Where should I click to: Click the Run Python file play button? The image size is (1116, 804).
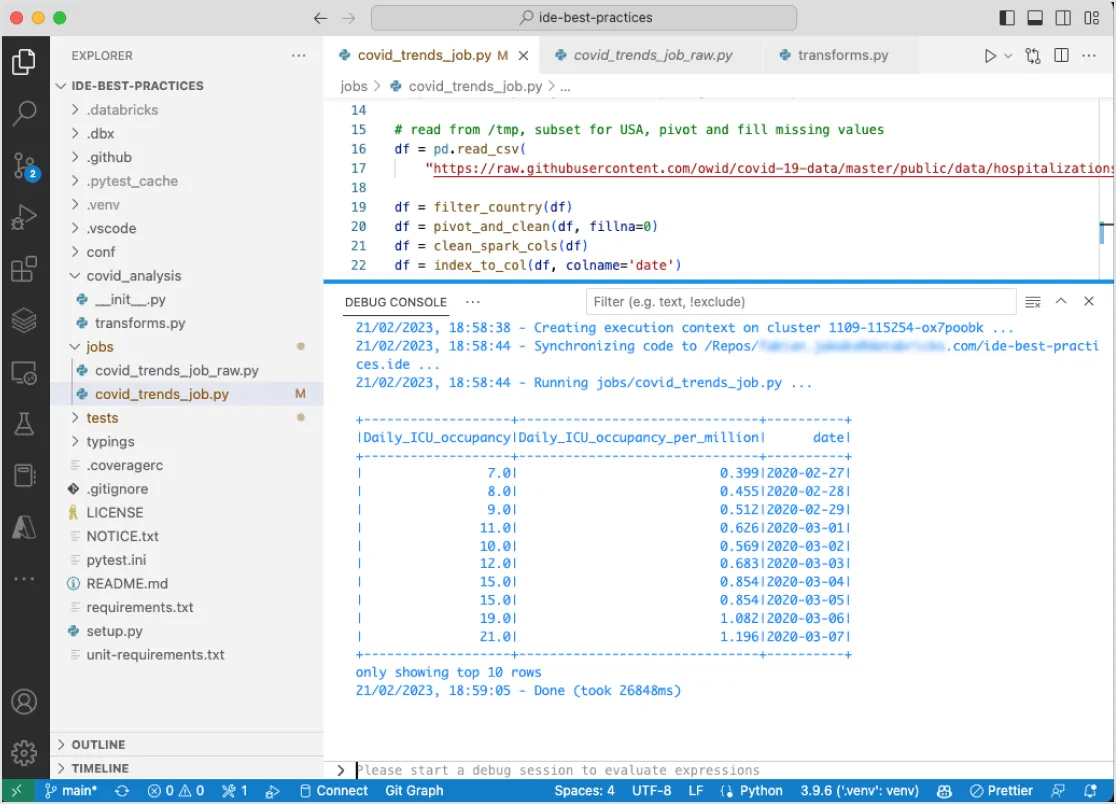pos(990,56)
